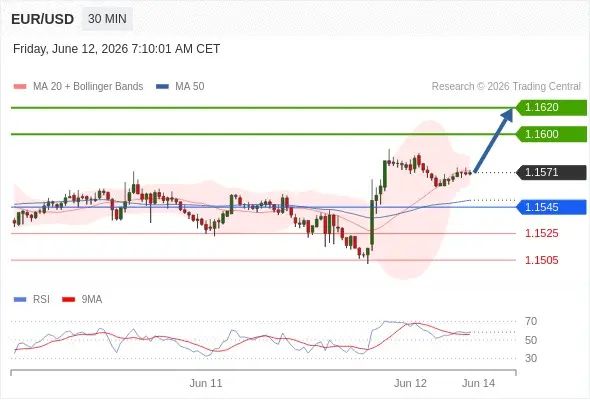Click the EUR/USD symbol title
The height and width of the screenshot is (400, 590).
point(43,19)
